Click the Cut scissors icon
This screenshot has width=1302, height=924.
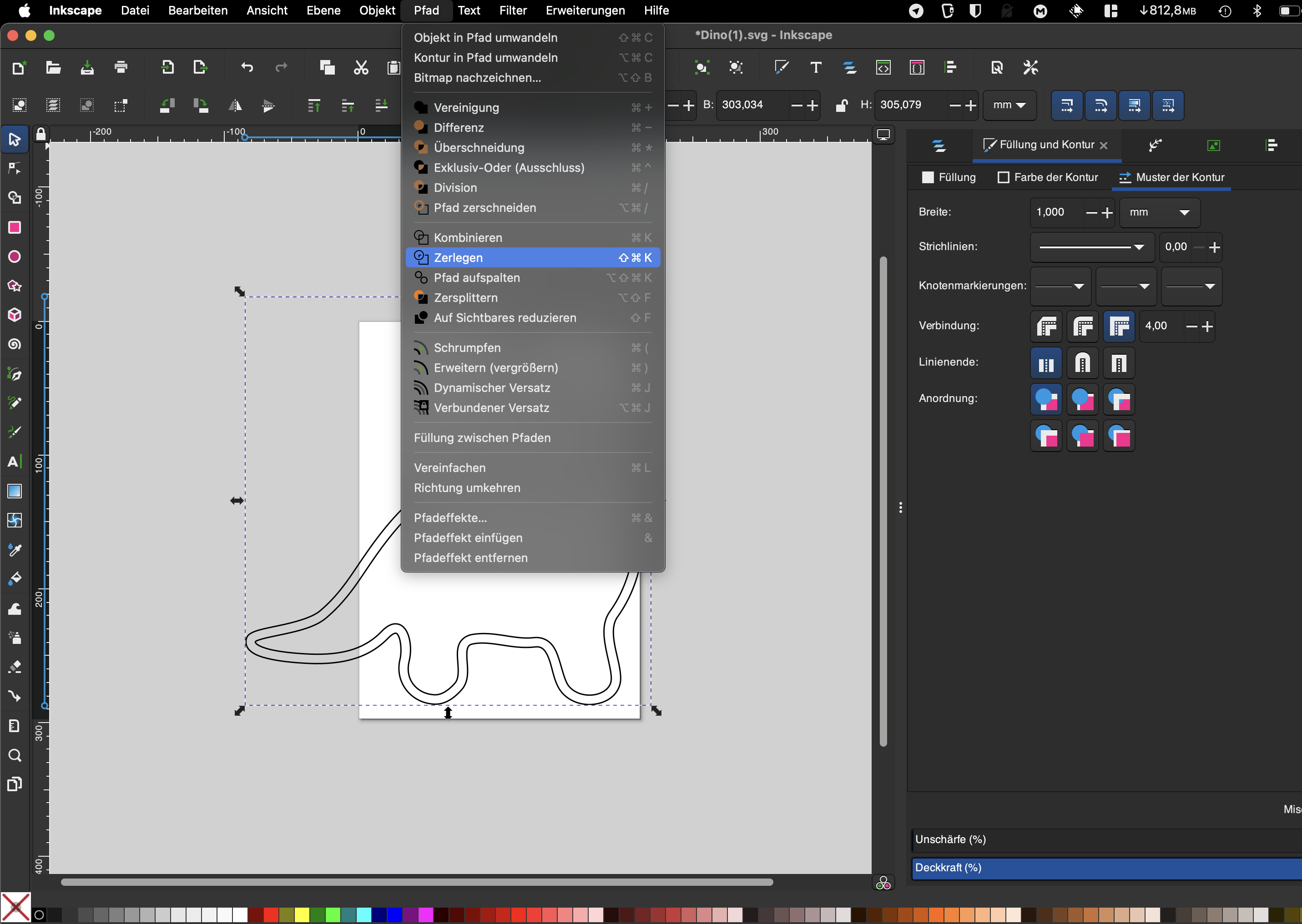tap(361, 68)
